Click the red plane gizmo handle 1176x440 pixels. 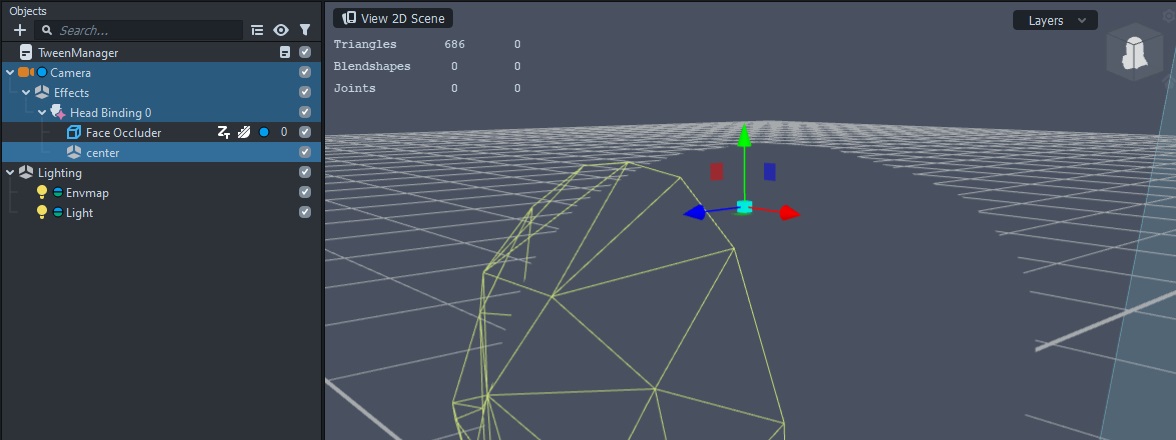(x=717, y=172)
